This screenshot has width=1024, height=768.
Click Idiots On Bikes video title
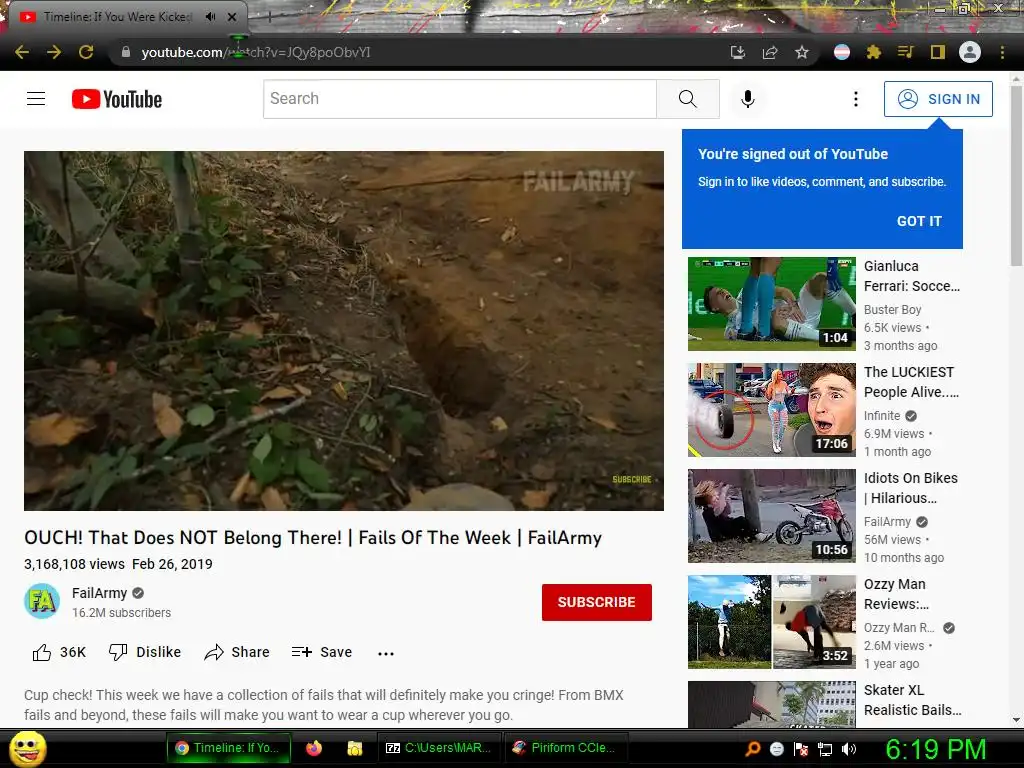[911, 488]
